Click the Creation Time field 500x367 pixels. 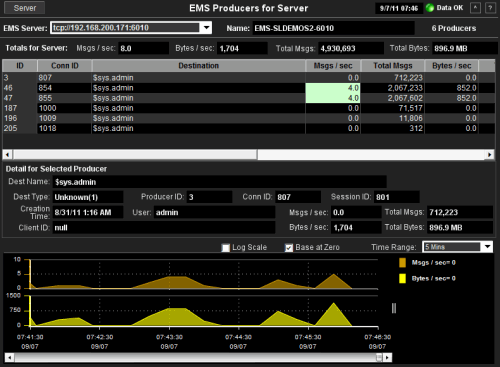click(x=88, y=212)
